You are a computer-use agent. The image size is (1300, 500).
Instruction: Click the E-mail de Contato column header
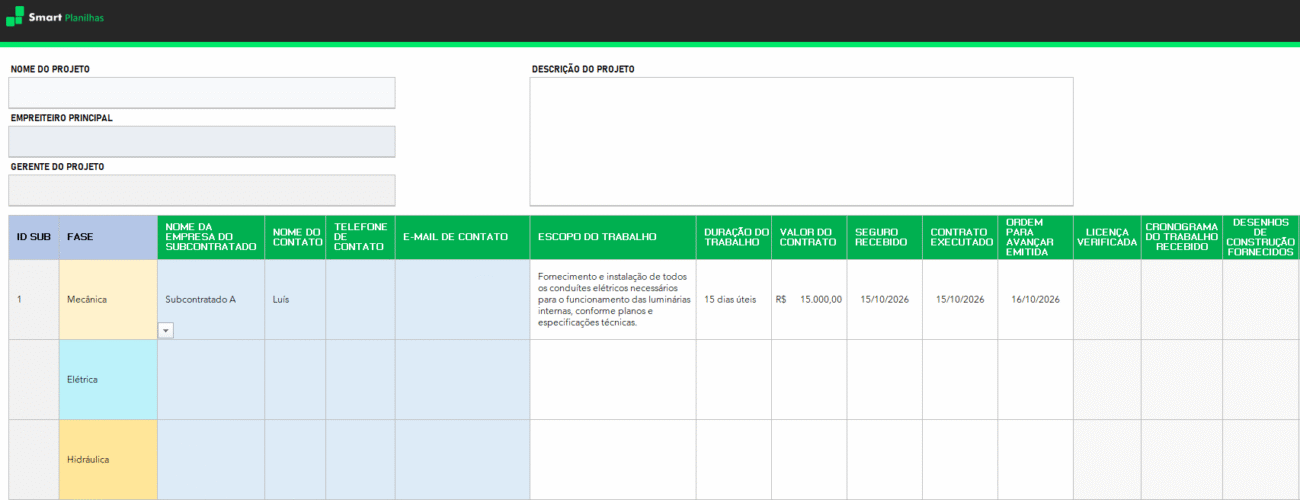pyautogui.click(x=462, y=237)
